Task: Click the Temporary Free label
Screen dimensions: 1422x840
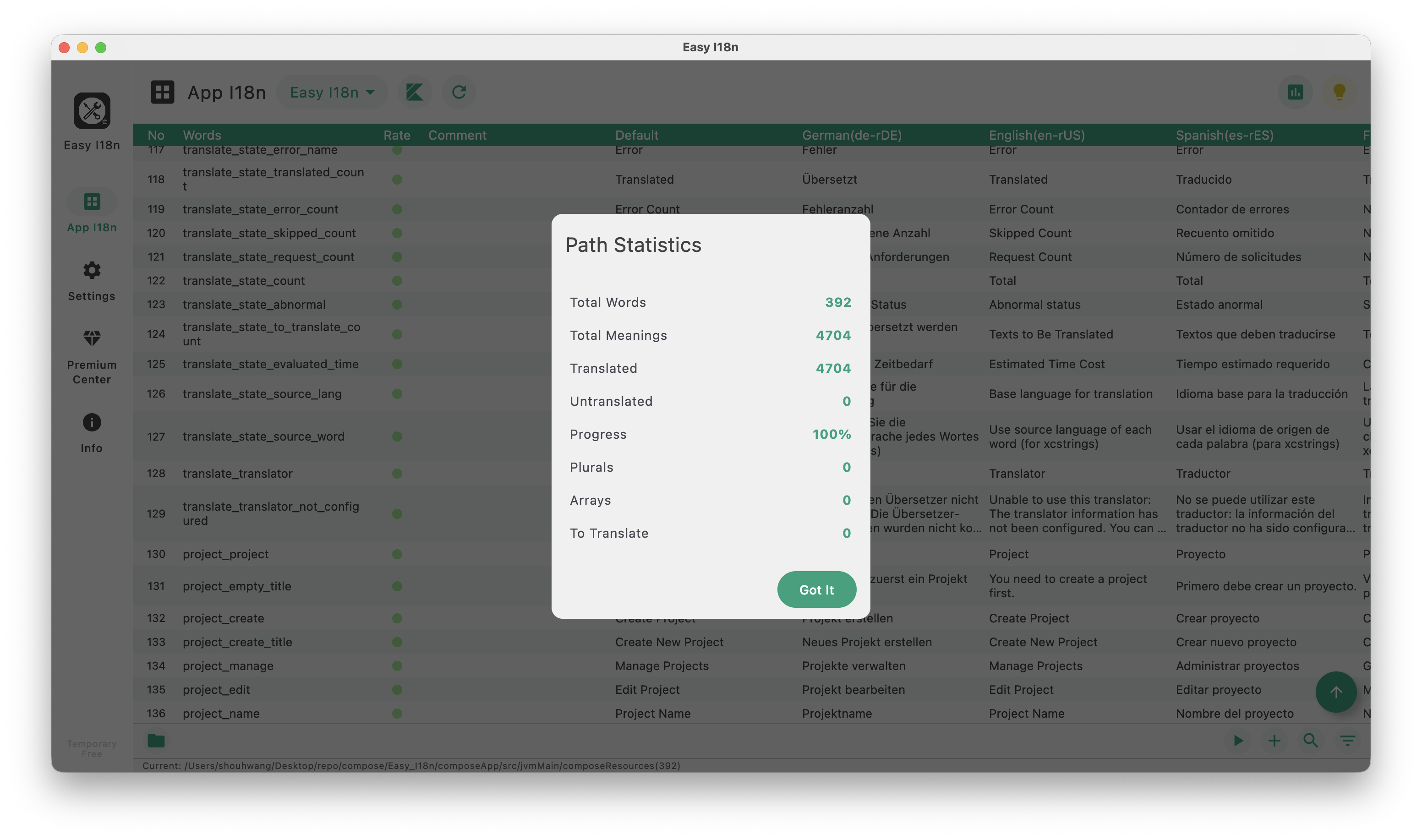Action: (x=92, y=748)
